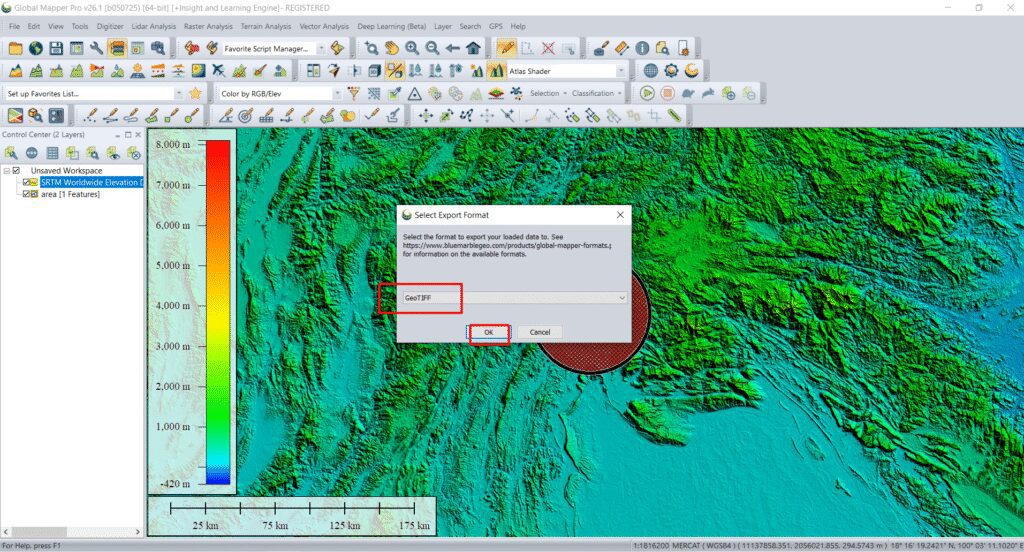1024x552 pixels.
Task: Click the airplane flight path icon
Action: pos(219,71)
